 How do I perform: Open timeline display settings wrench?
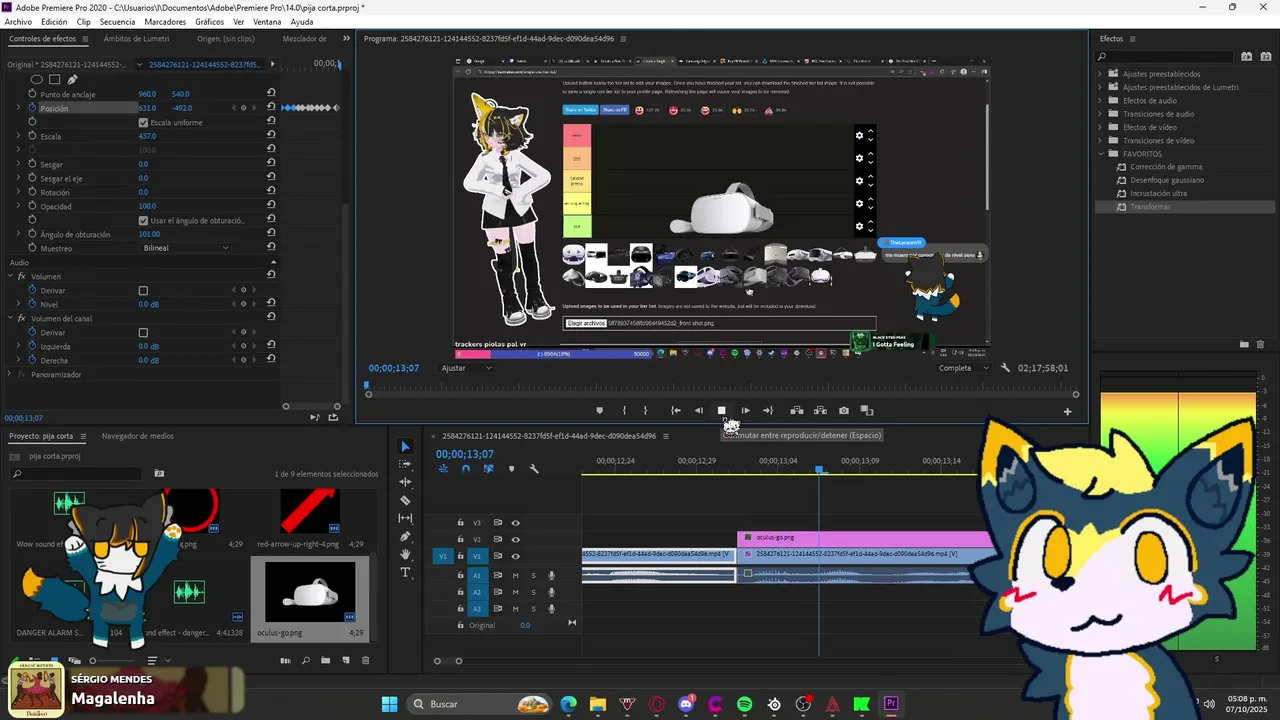coord(534,469)
